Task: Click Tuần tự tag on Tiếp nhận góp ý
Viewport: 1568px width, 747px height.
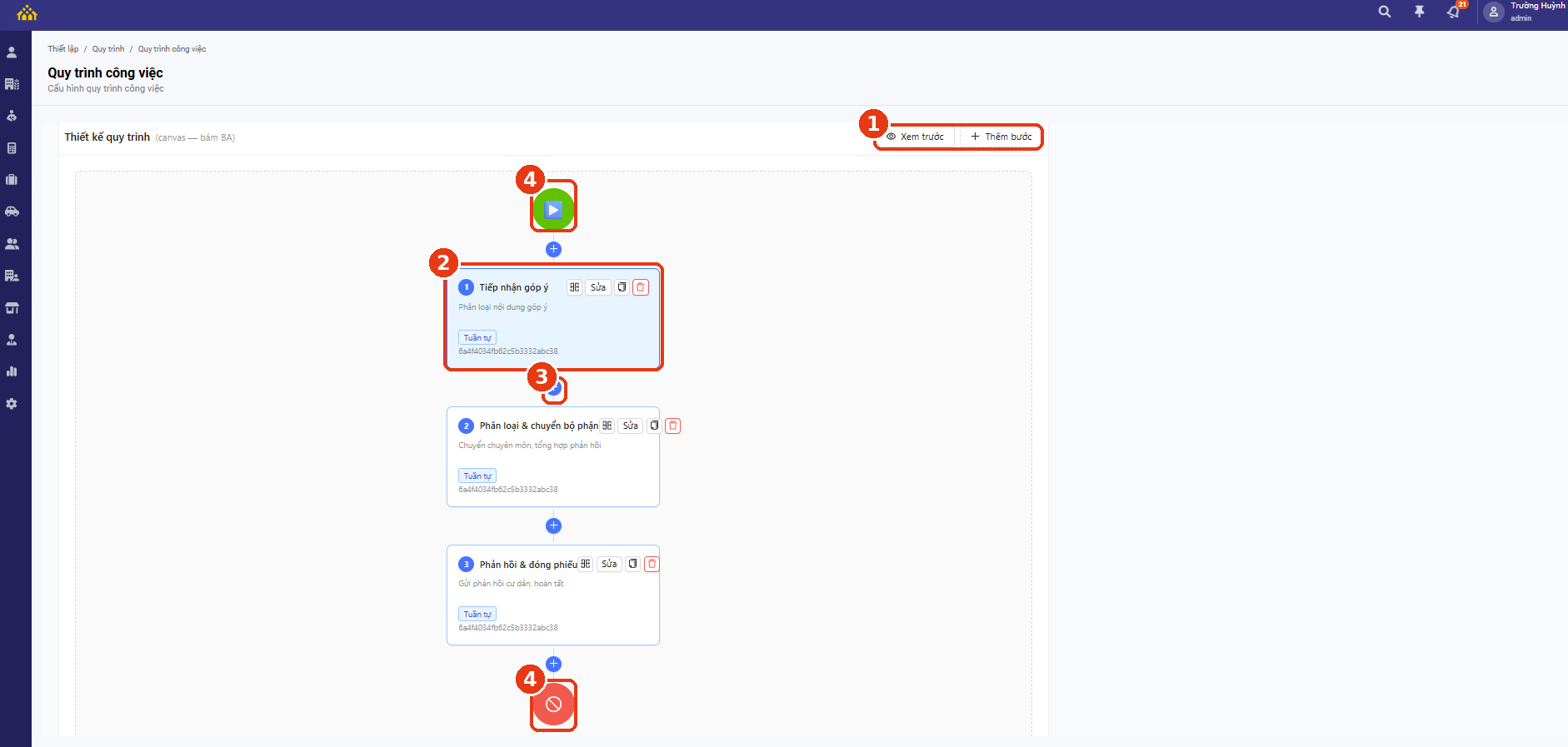Action: [477, 337]
